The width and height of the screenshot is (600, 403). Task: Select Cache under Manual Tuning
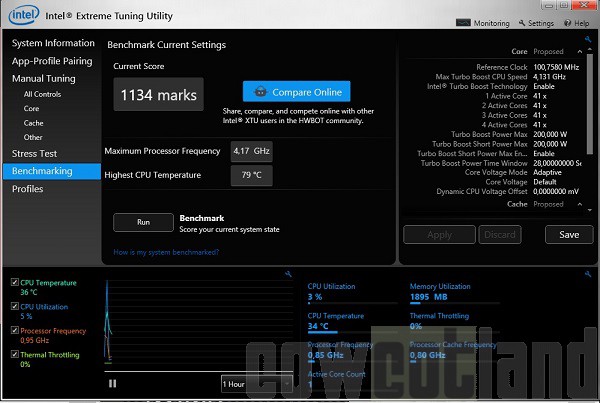[33, 123]
